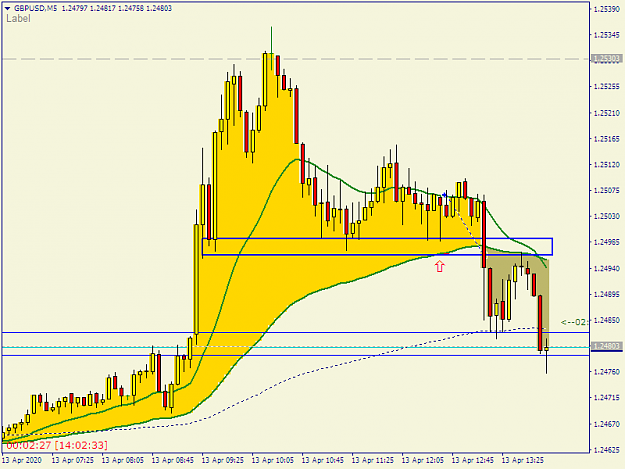Image resolution: width=625 pixels, height=469 pixels.
Task: Click the 1.25120 price scale label
Action: pyautogui.click(x=607, y=165)
